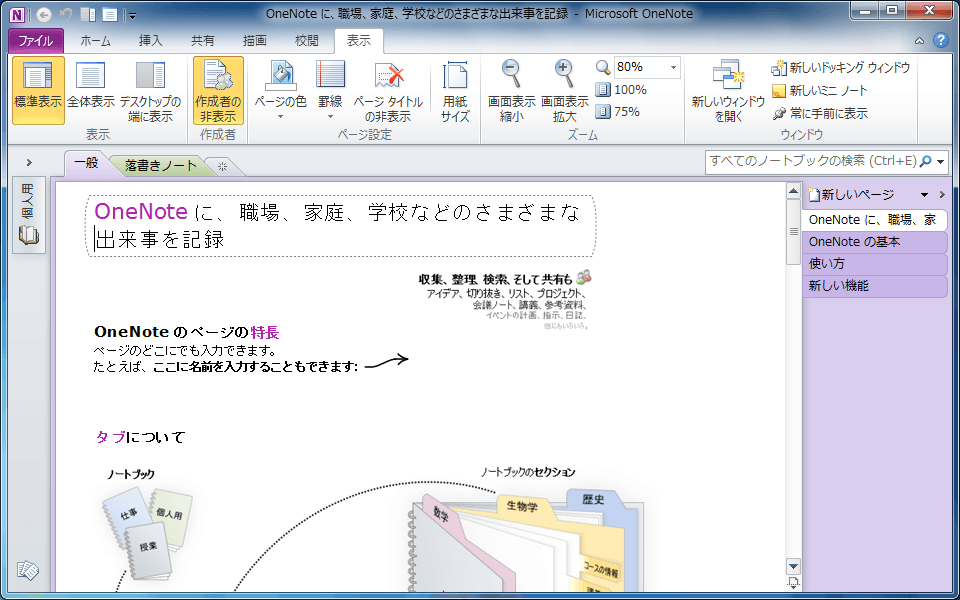Switch to the 挿入 ribbon tab

click(150, 42)
